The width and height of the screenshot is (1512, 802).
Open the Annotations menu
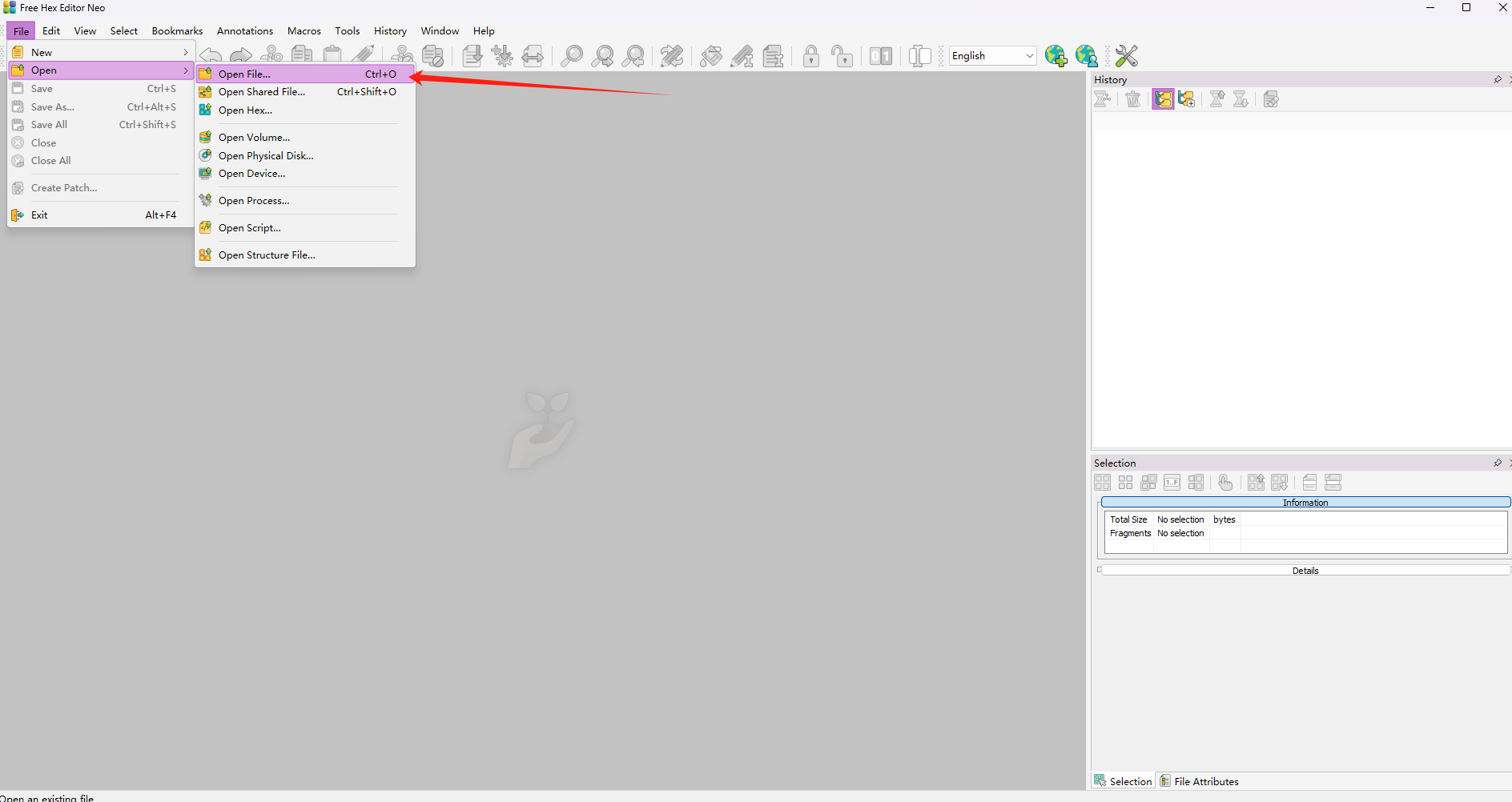[x=245, y=31]
